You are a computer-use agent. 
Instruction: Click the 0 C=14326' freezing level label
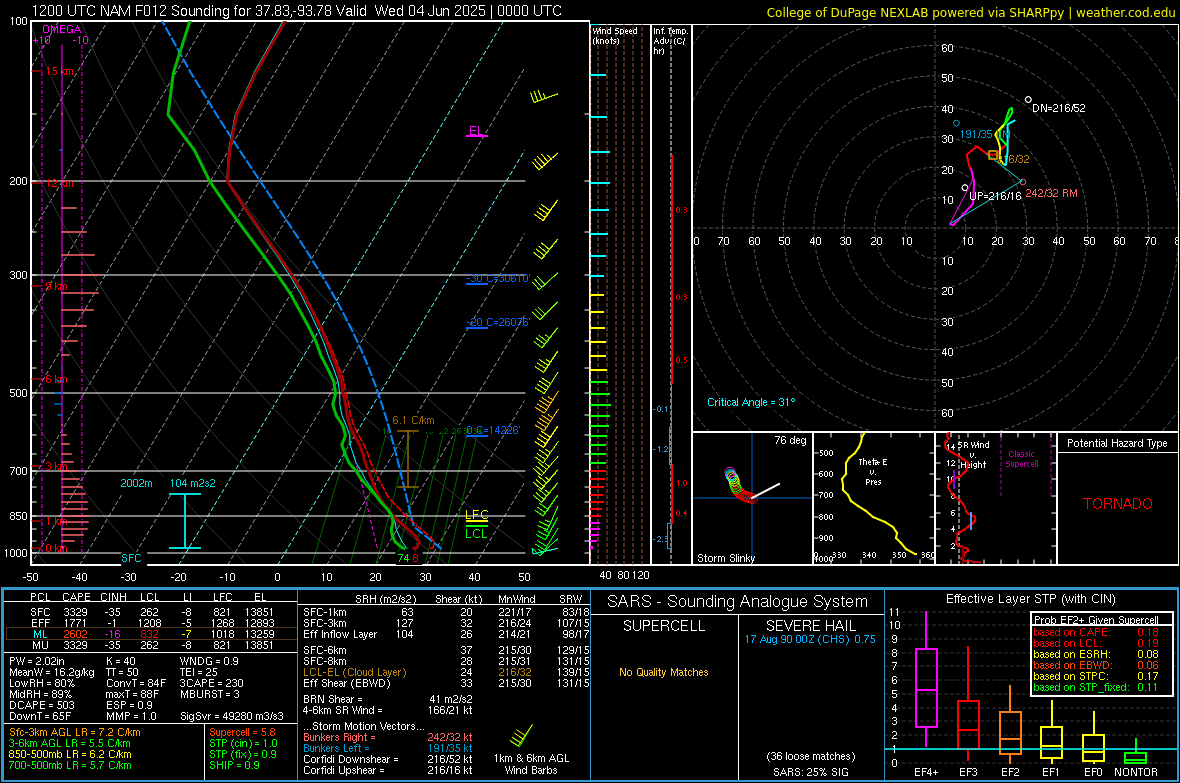493,431
